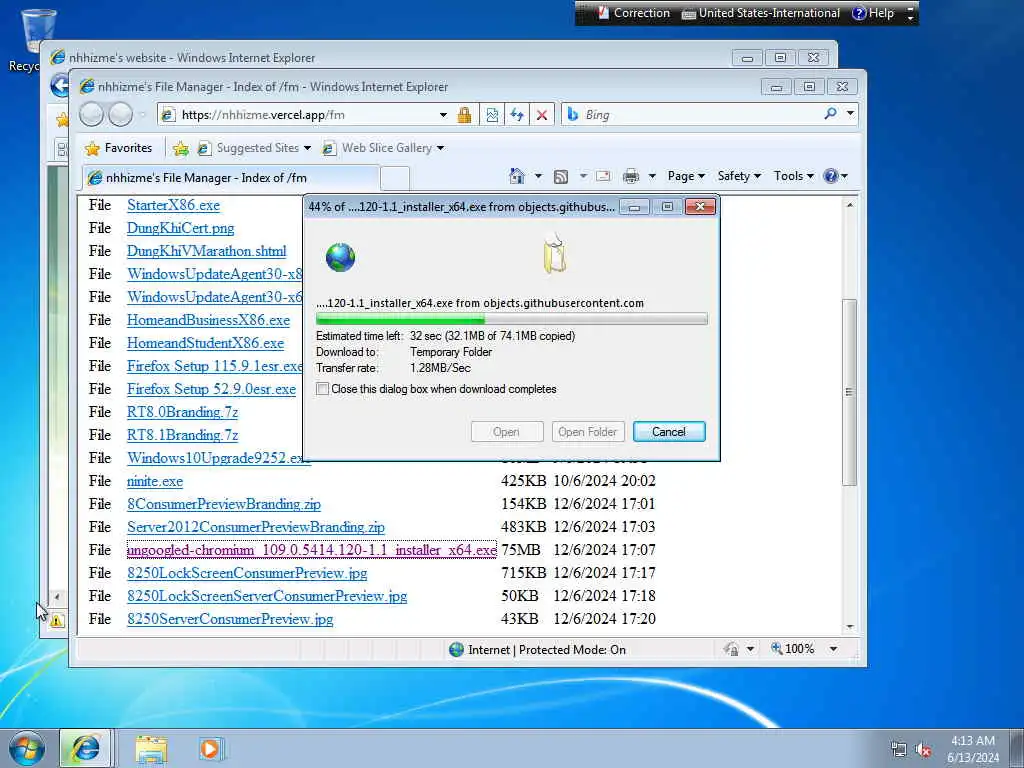Click the Help button on language bar
Image resolution: width=1024 pixels, height=768 pixels.
873,13
